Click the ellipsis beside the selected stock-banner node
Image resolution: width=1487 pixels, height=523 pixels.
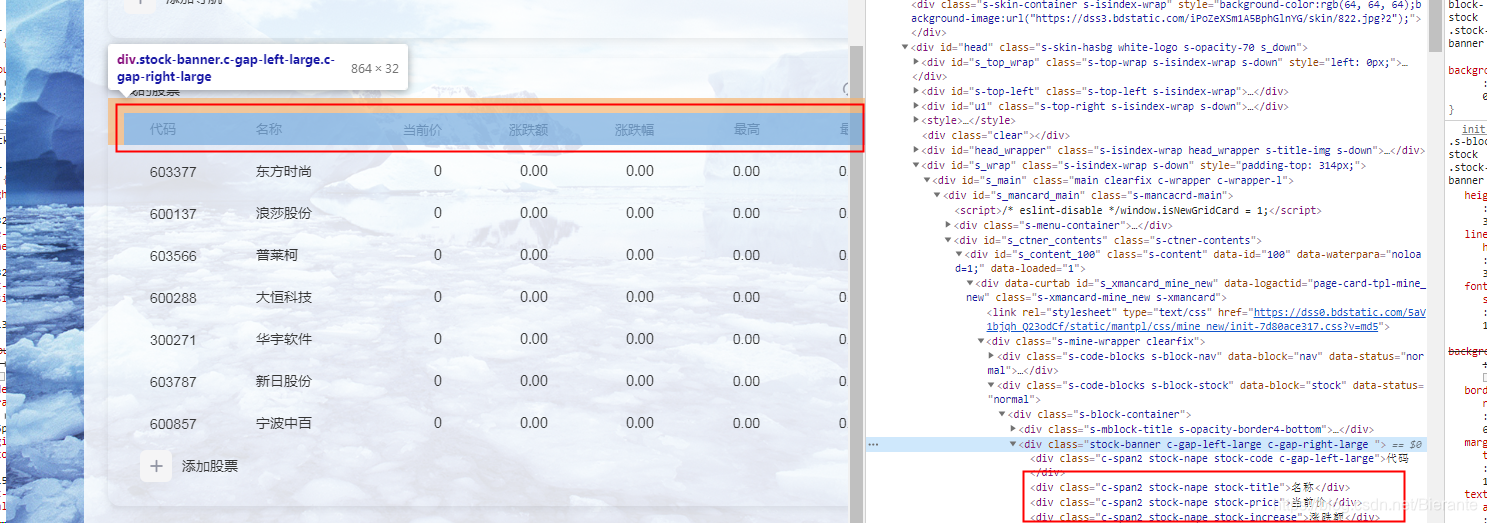pyautogui.click(x=873, y=444)
